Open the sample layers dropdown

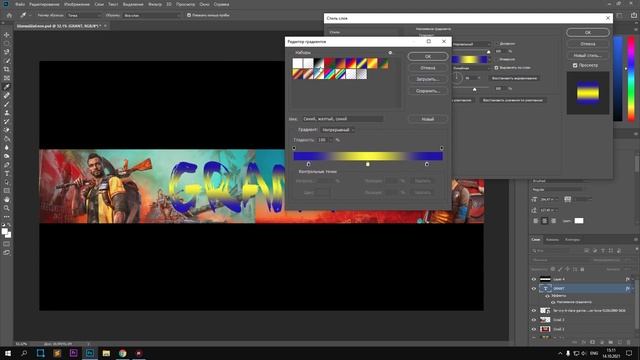point(151,15)
